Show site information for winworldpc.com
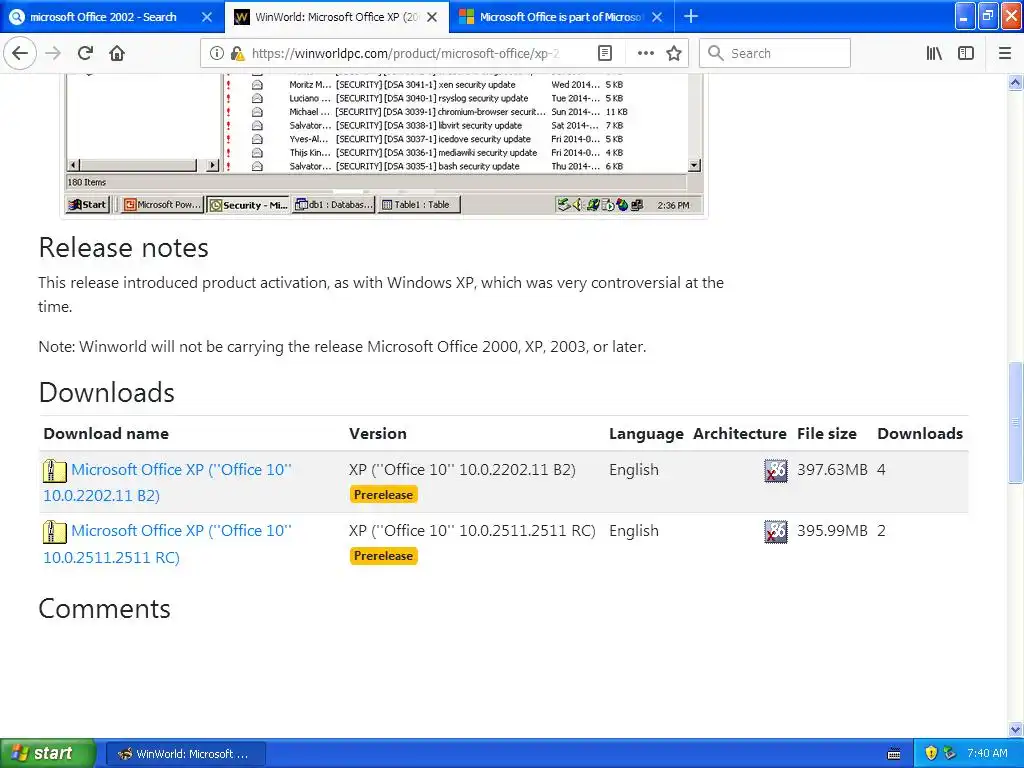Screen dimensions: 1024x768 pyautogui.click(x=216, y=54)
